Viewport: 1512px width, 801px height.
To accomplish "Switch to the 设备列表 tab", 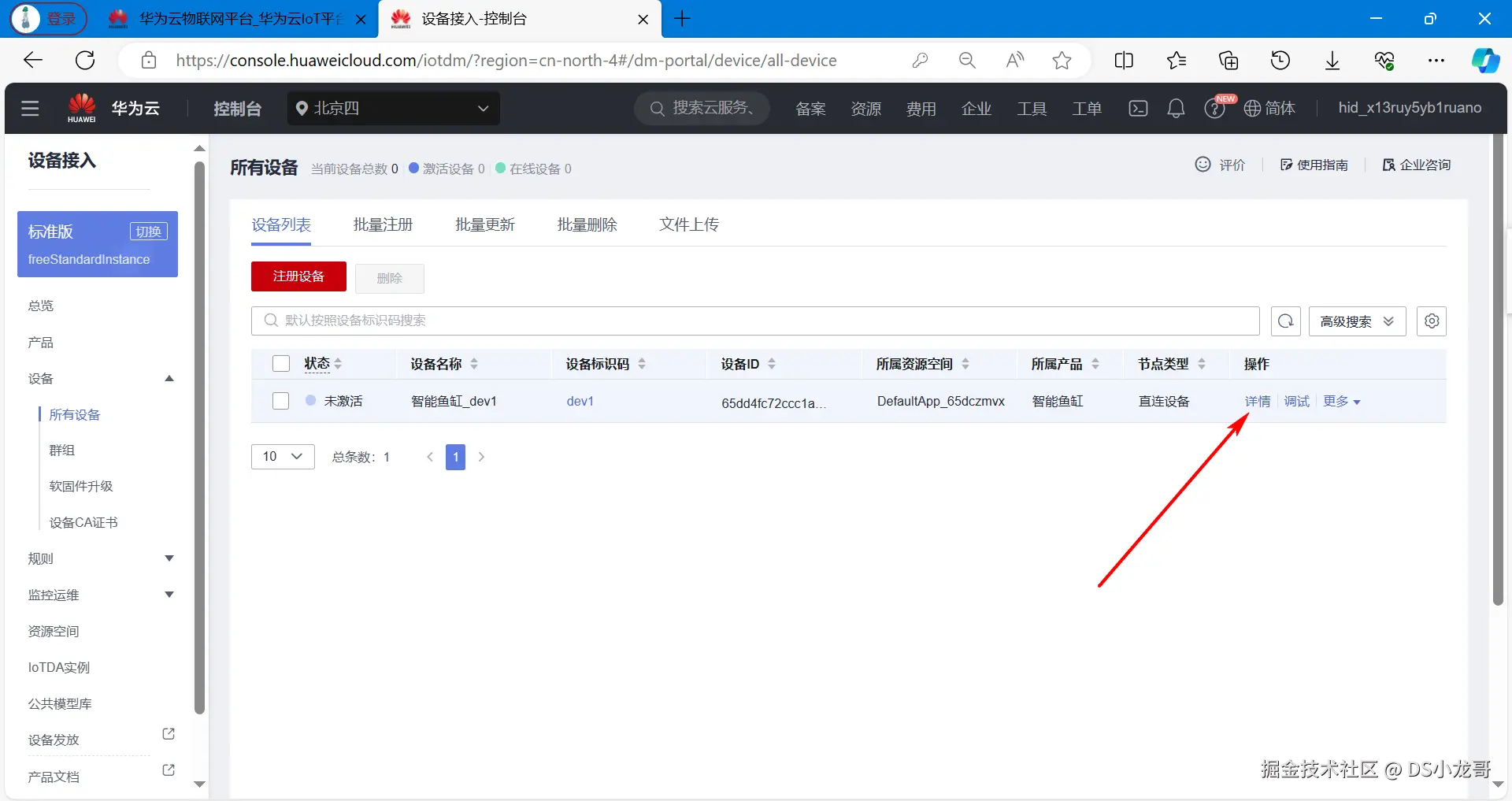I will click(281, 225).
